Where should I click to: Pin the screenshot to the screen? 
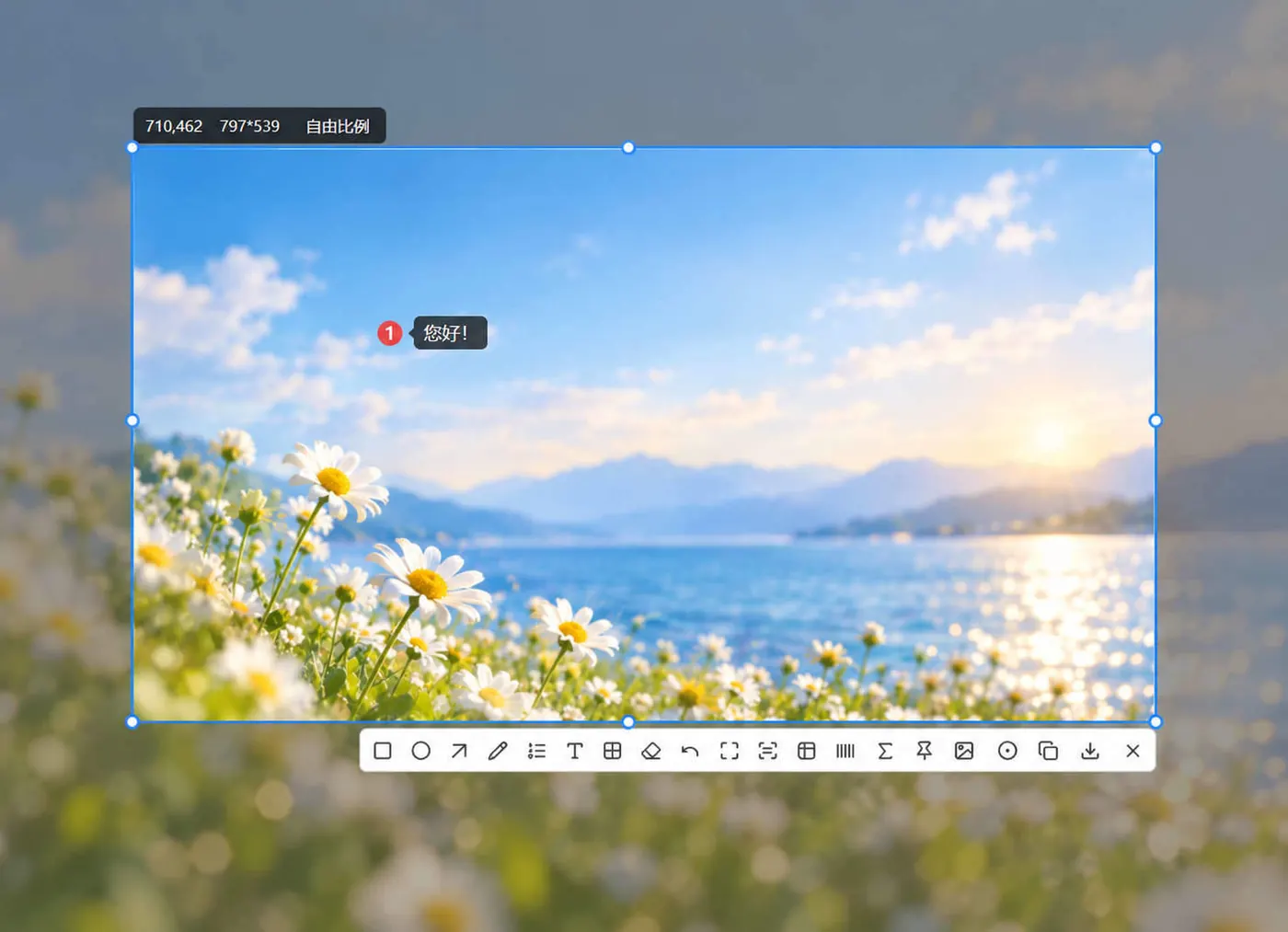point(925,751)
